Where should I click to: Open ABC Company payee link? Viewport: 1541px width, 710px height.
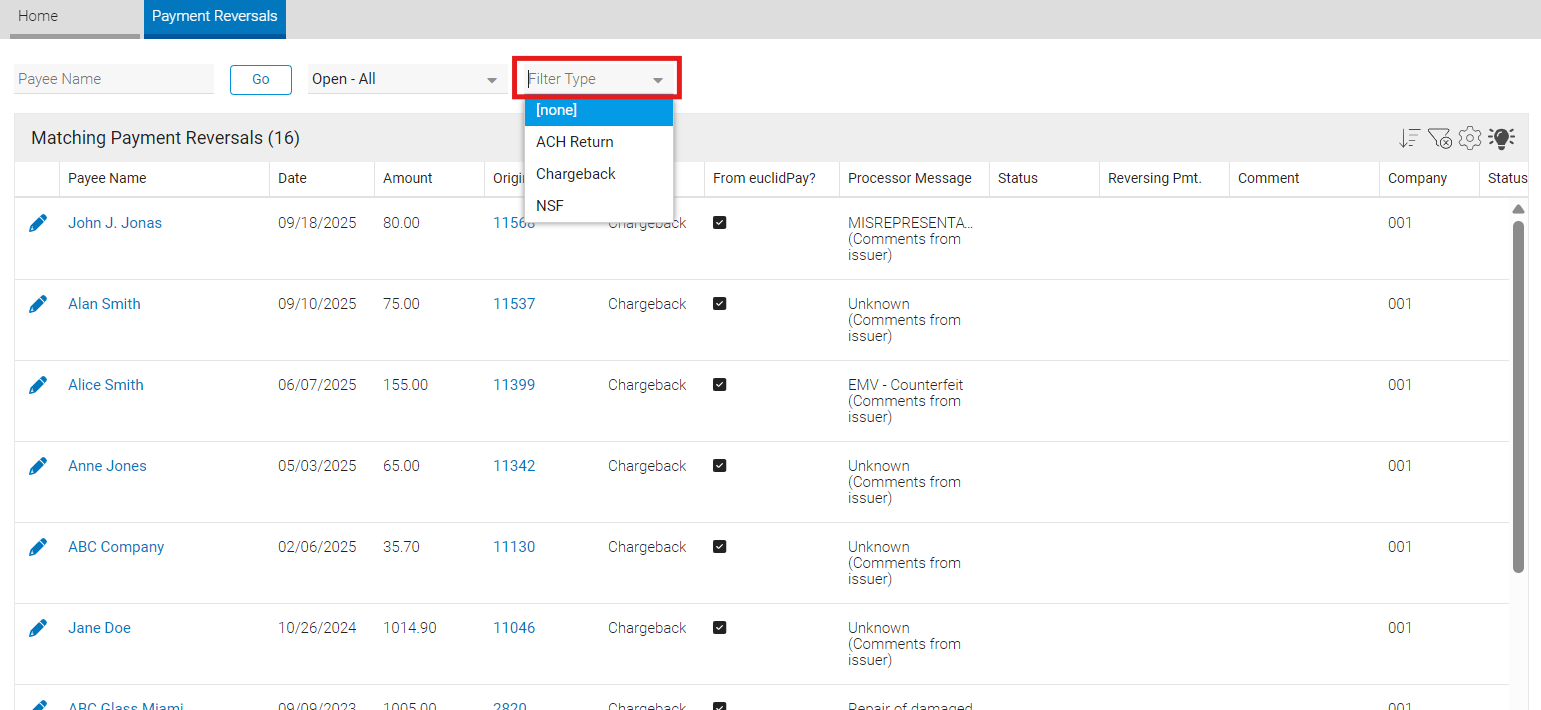tap(116, 547)
